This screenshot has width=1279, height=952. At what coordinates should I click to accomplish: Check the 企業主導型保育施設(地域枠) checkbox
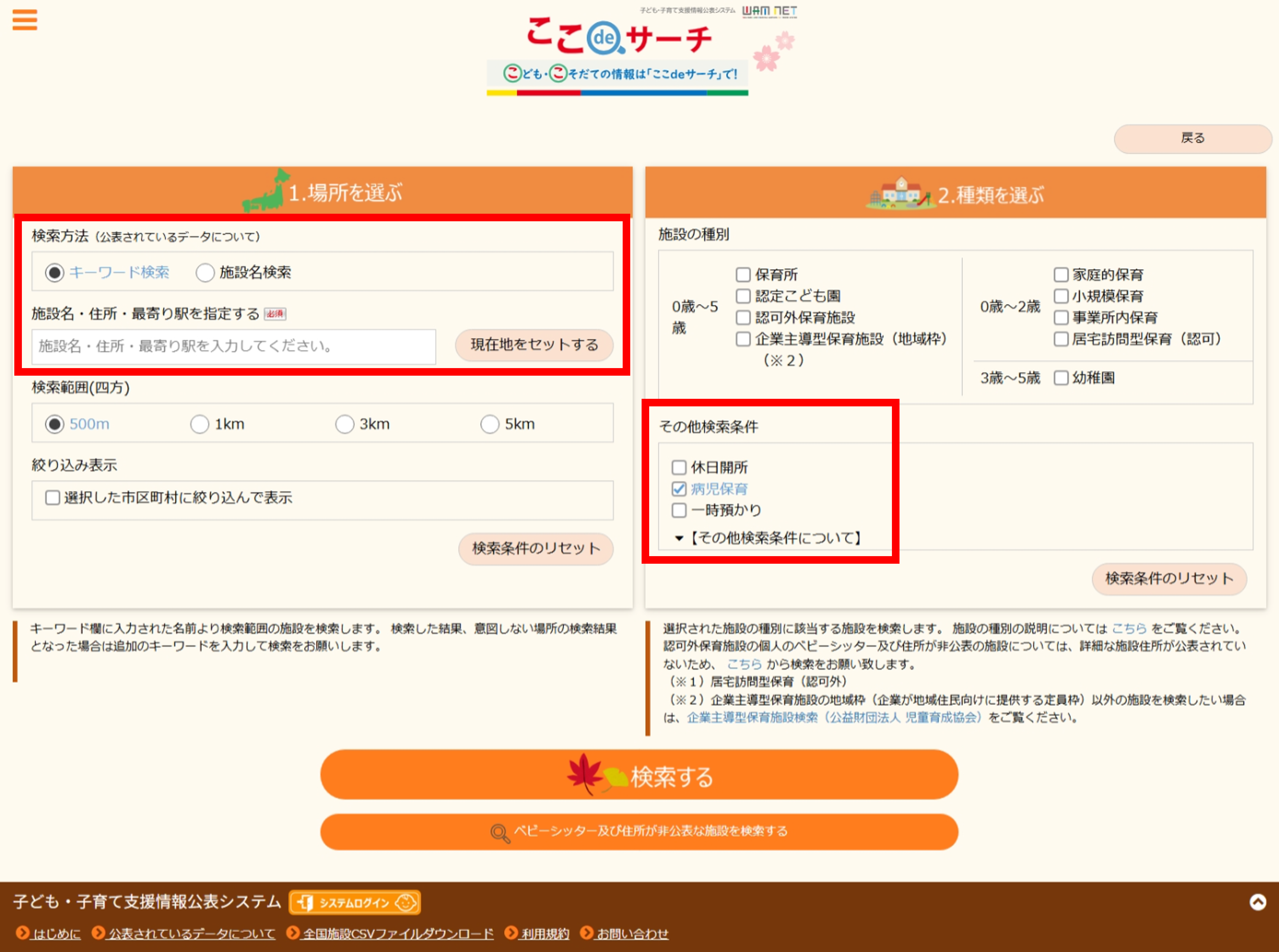pyautogui.click(x=743, y=339)
